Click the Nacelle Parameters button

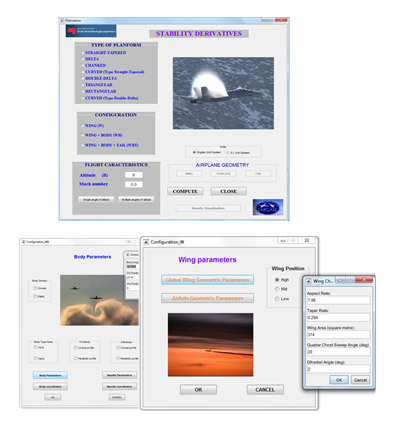120,375
